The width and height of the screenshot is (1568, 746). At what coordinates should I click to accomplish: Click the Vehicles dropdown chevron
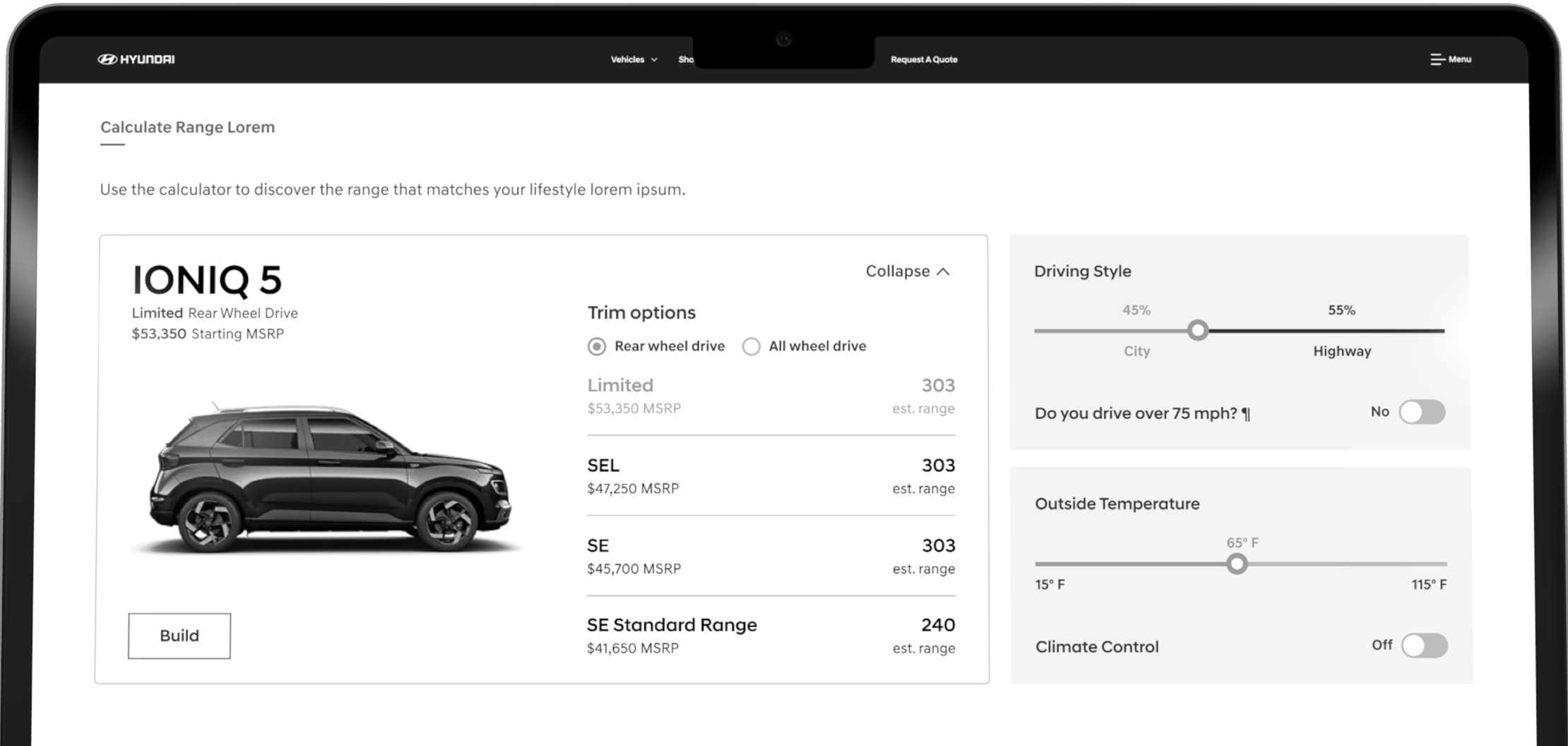click(x=653, y=59)
